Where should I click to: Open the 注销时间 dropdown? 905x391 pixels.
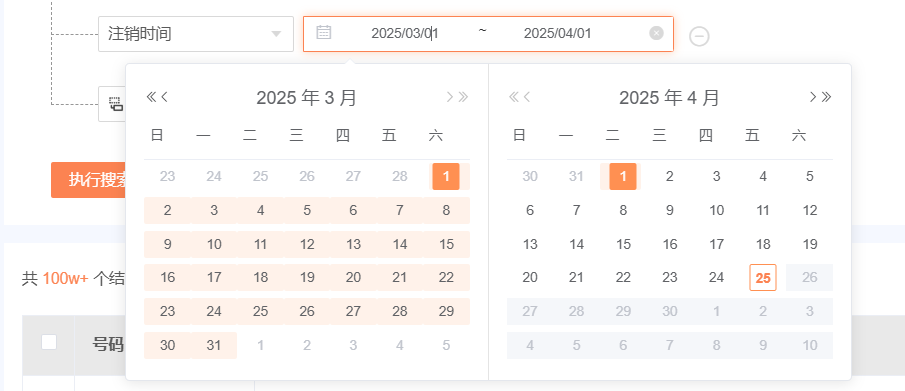pyautogui.click(x=196, y=34)
